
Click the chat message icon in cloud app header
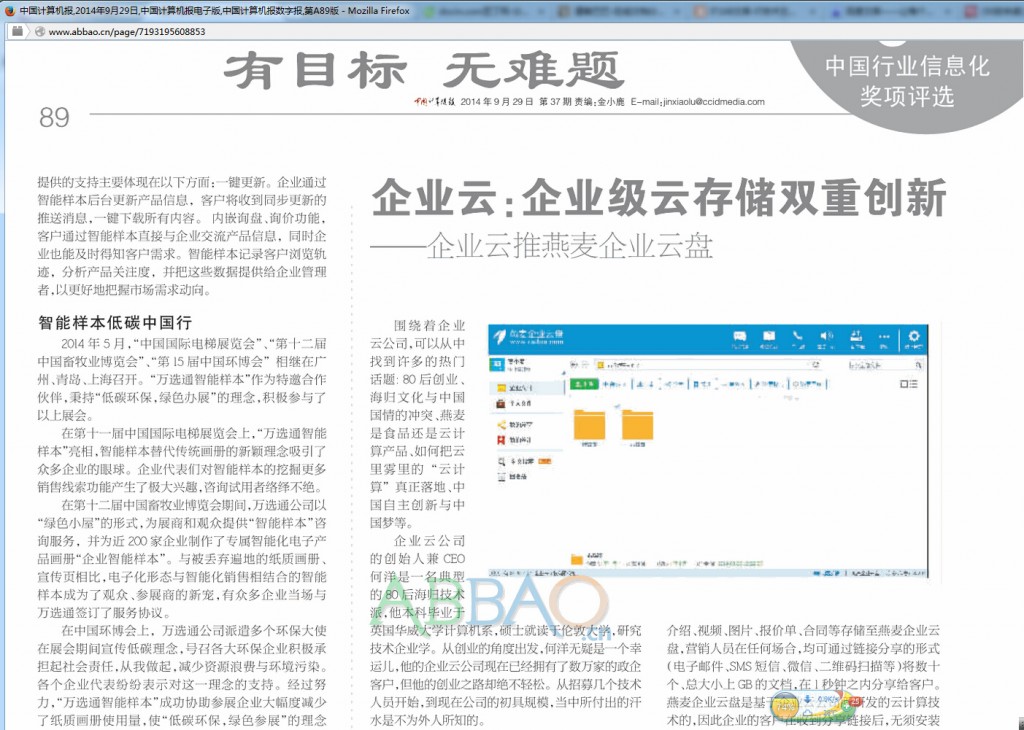pos(740,337)
